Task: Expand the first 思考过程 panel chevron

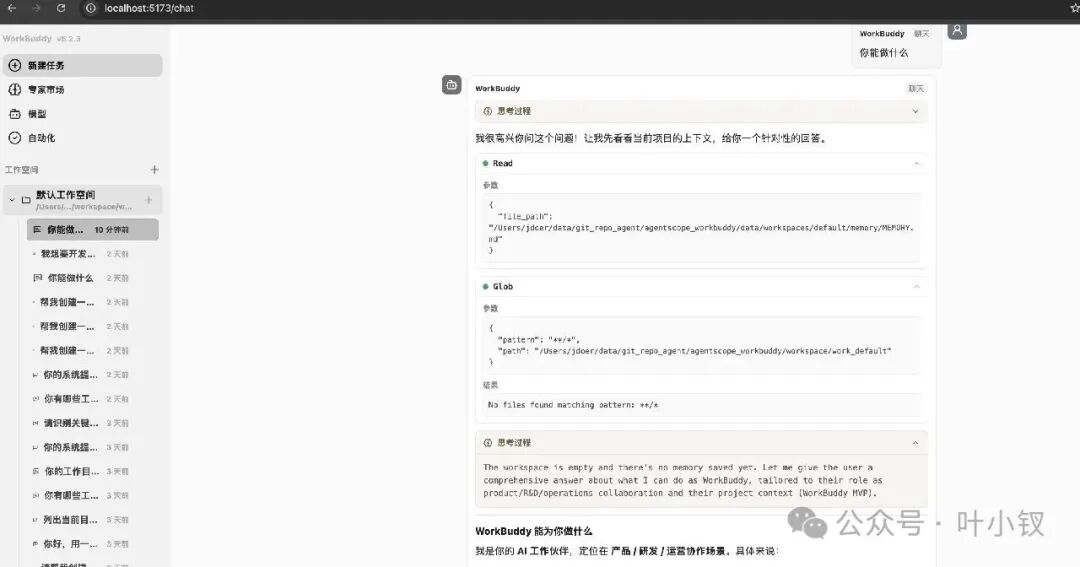Action: coord(915,111)
